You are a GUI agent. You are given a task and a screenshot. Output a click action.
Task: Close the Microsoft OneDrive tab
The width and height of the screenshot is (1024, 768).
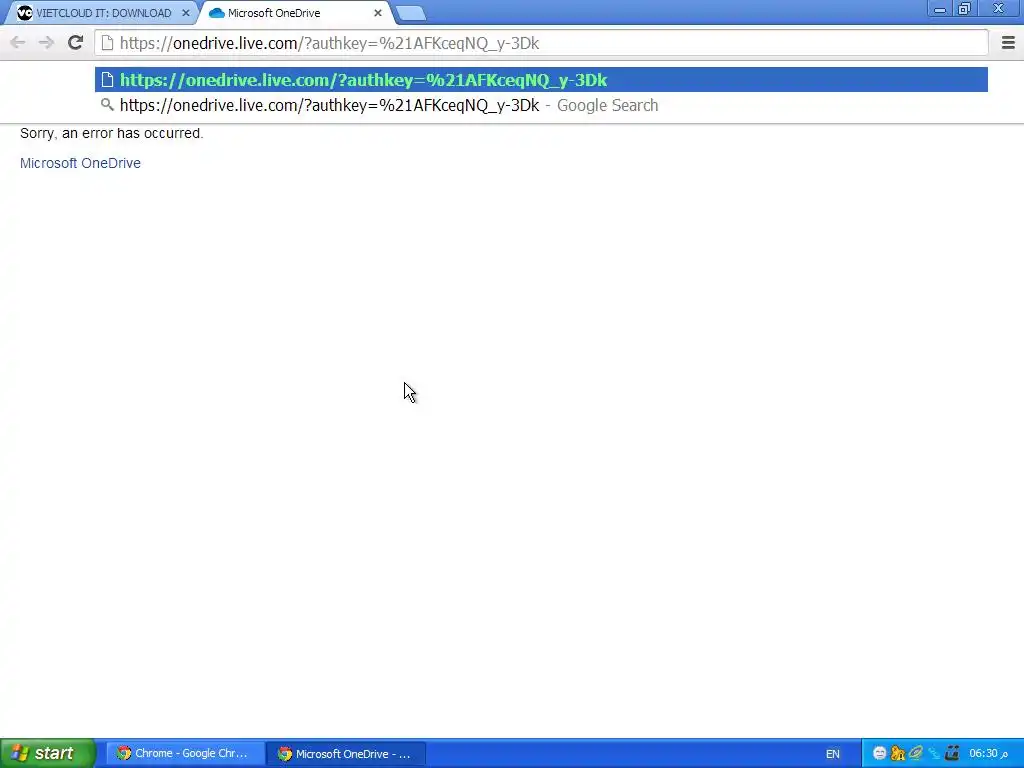(x=377, y=13)
